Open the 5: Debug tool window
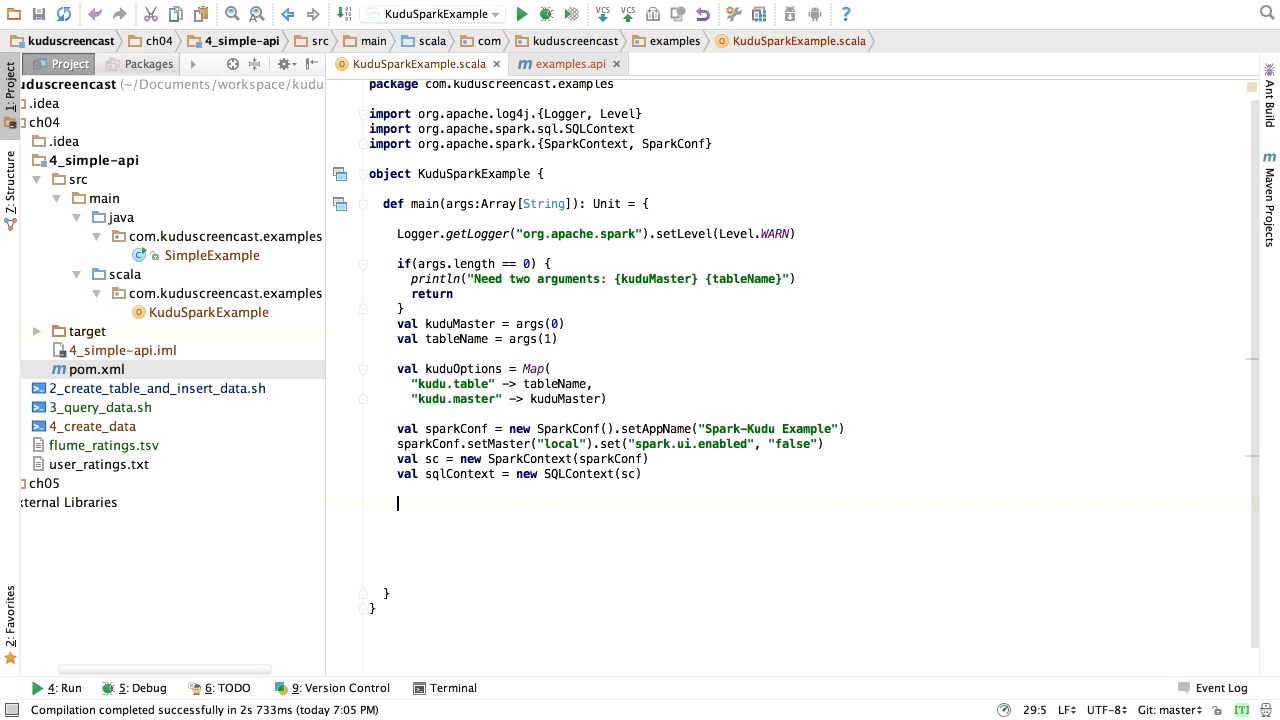Screen dimensions: 1280x720 134,688
